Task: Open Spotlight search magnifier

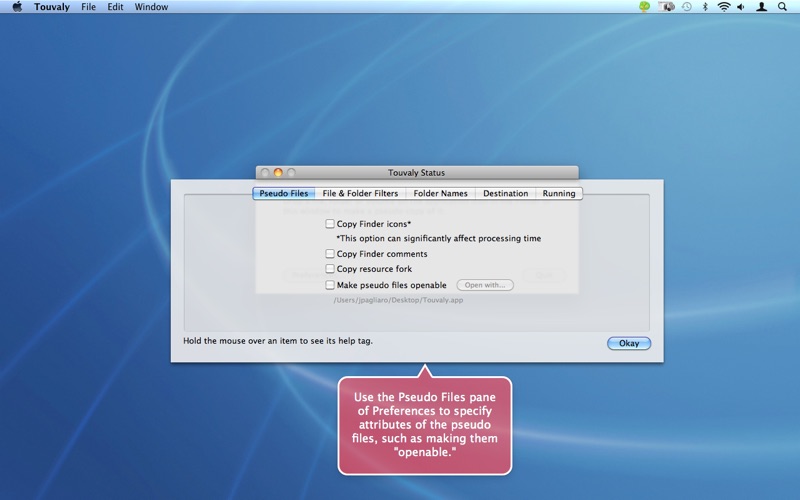Action: [782, 7]
